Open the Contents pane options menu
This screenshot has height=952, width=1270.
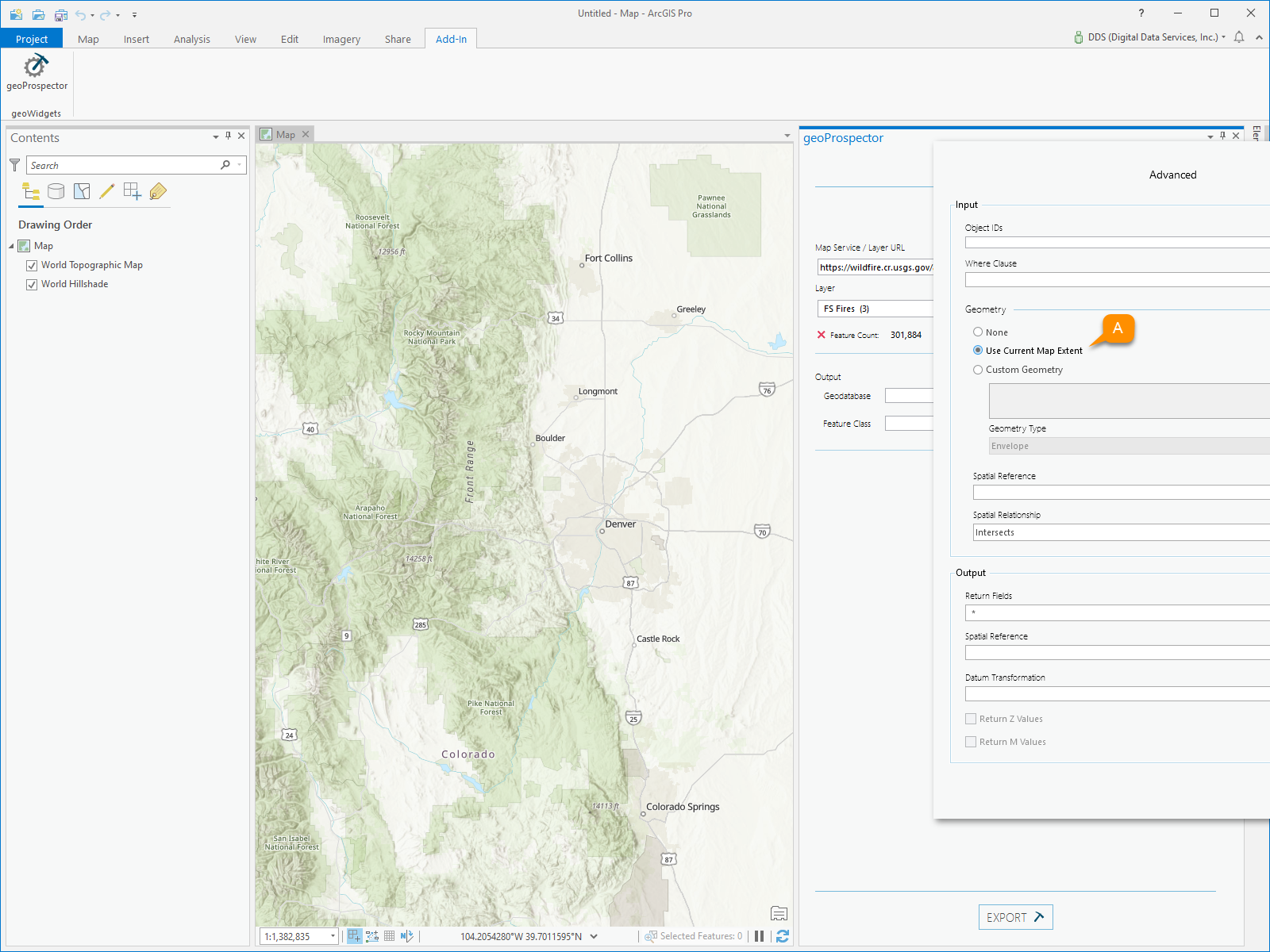click(x=215, y=136)
